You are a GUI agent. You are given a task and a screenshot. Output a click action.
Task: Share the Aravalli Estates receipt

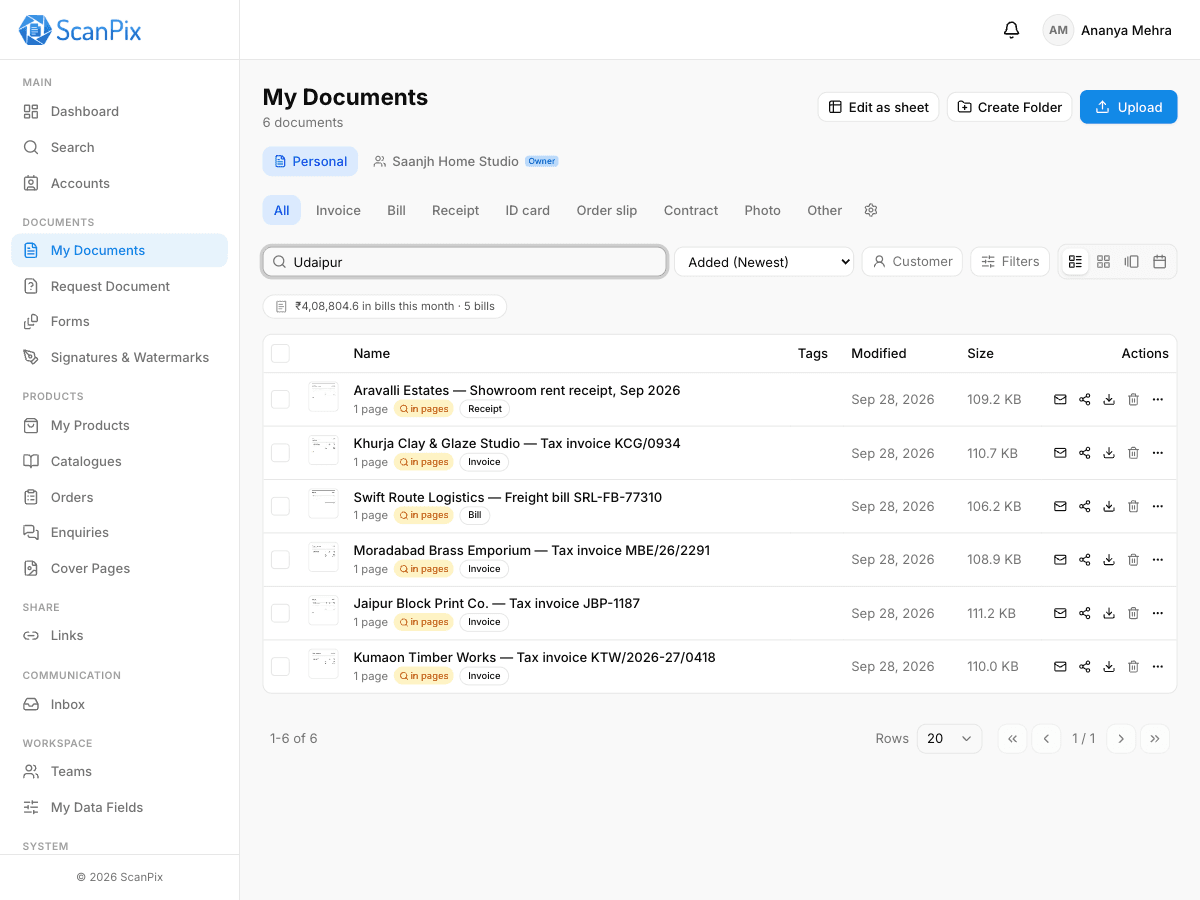point(1085,400)
